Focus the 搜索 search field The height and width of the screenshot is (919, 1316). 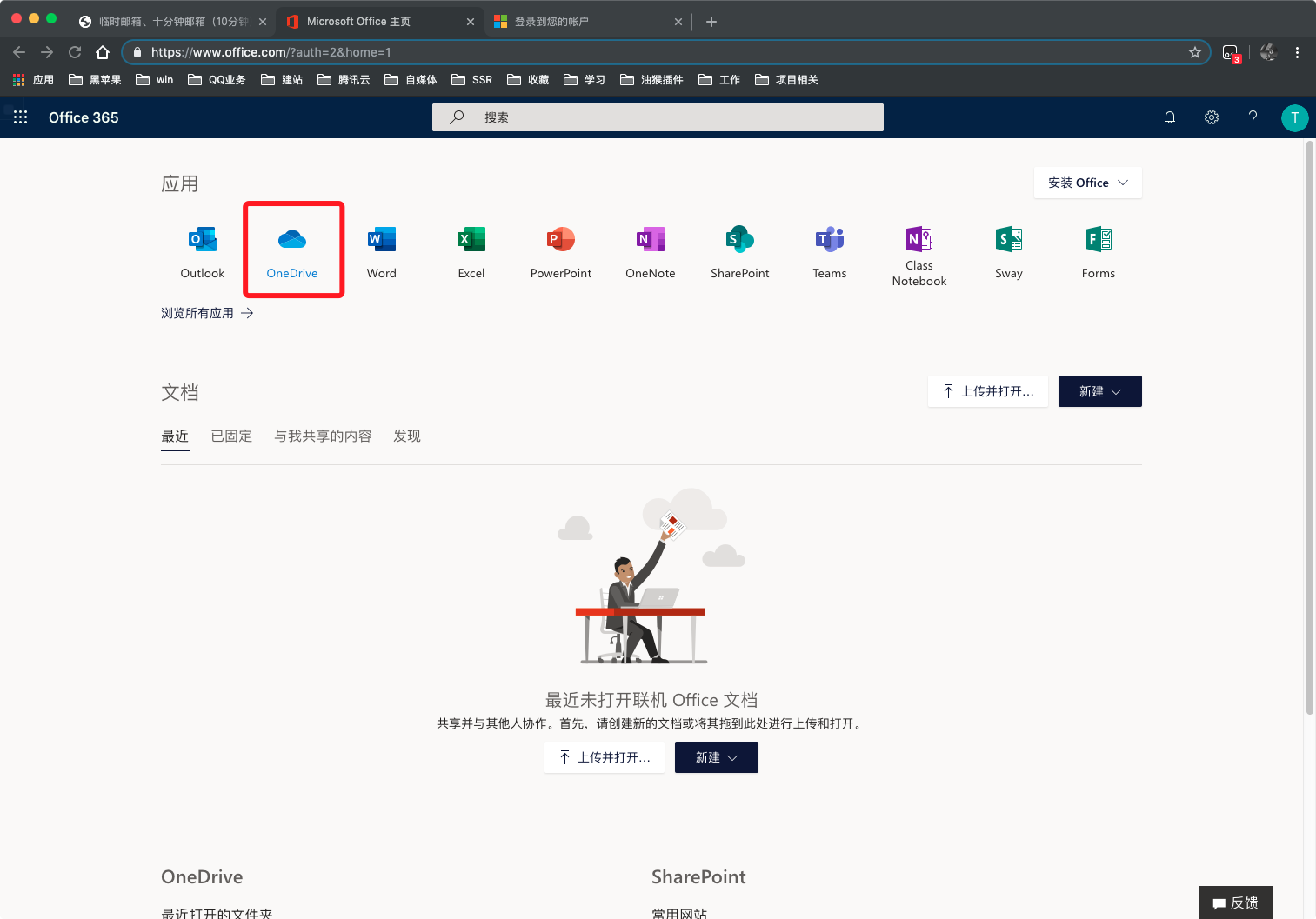click(658, 117)
